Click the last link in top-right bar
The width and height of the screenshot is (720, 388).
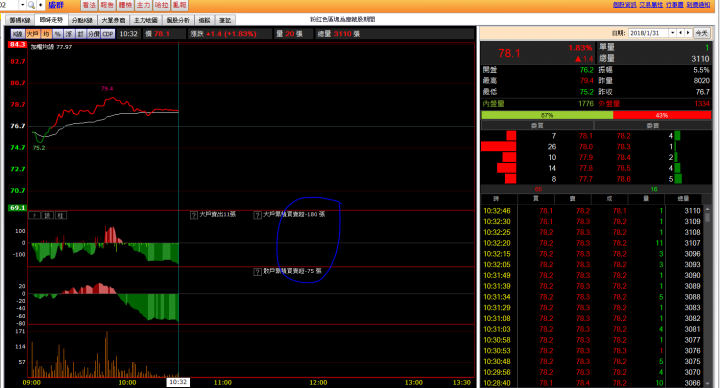point(698,5)
